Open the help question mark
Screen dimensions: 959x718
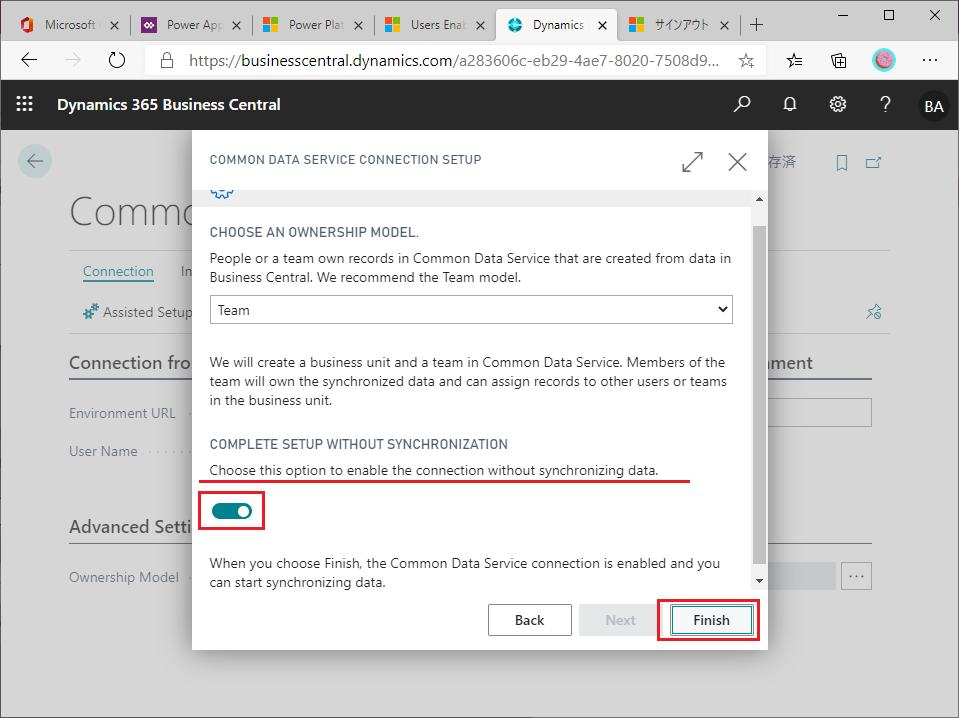pos(885,105)
